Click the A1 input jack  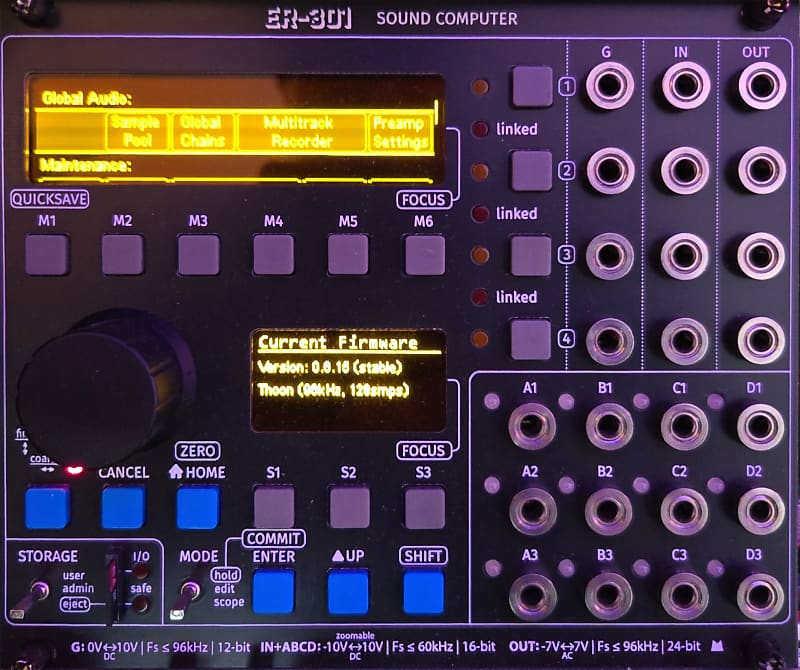coord(532,426)
